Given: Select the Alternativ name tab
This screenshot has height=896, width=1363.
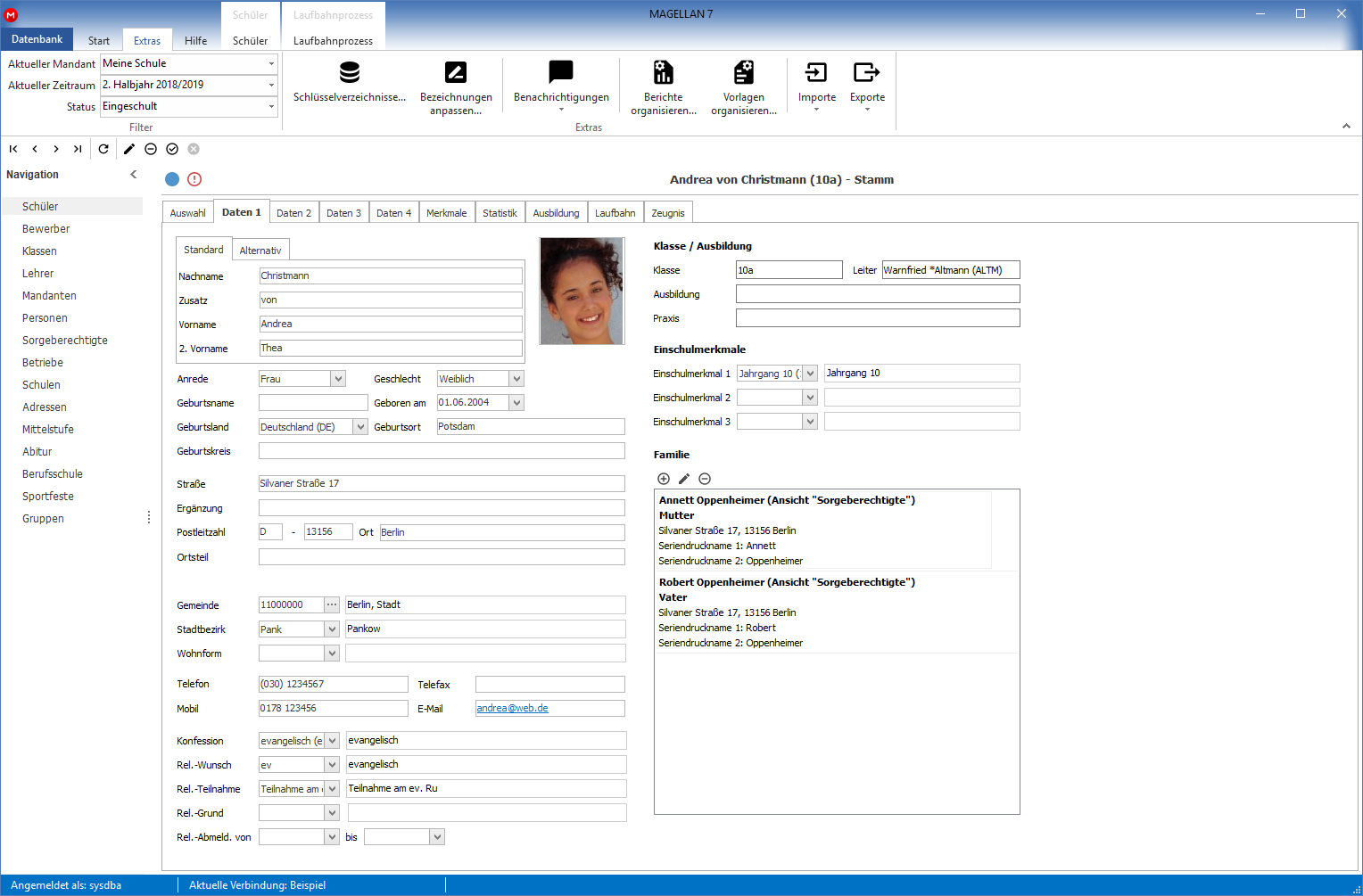Looking at the screenshot, I should click(x=260, y=251).
